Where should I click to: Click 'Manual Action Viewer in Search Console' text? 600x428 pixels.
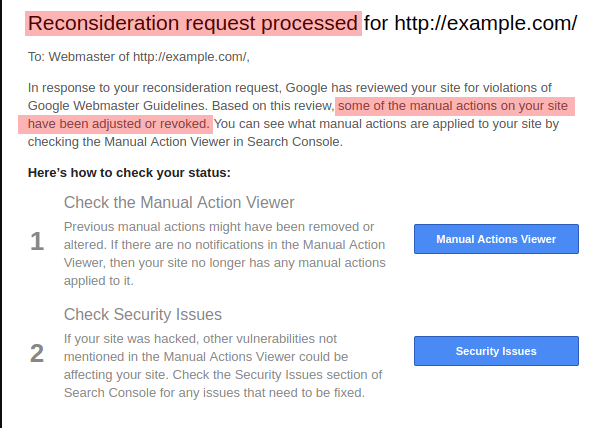222,142
